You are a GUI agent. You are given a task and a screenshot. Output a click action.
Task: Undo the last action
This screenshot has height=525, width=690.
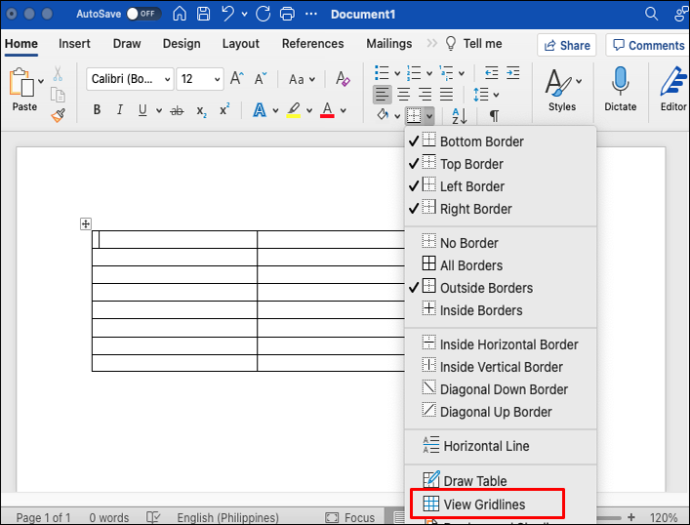point(228,14)
